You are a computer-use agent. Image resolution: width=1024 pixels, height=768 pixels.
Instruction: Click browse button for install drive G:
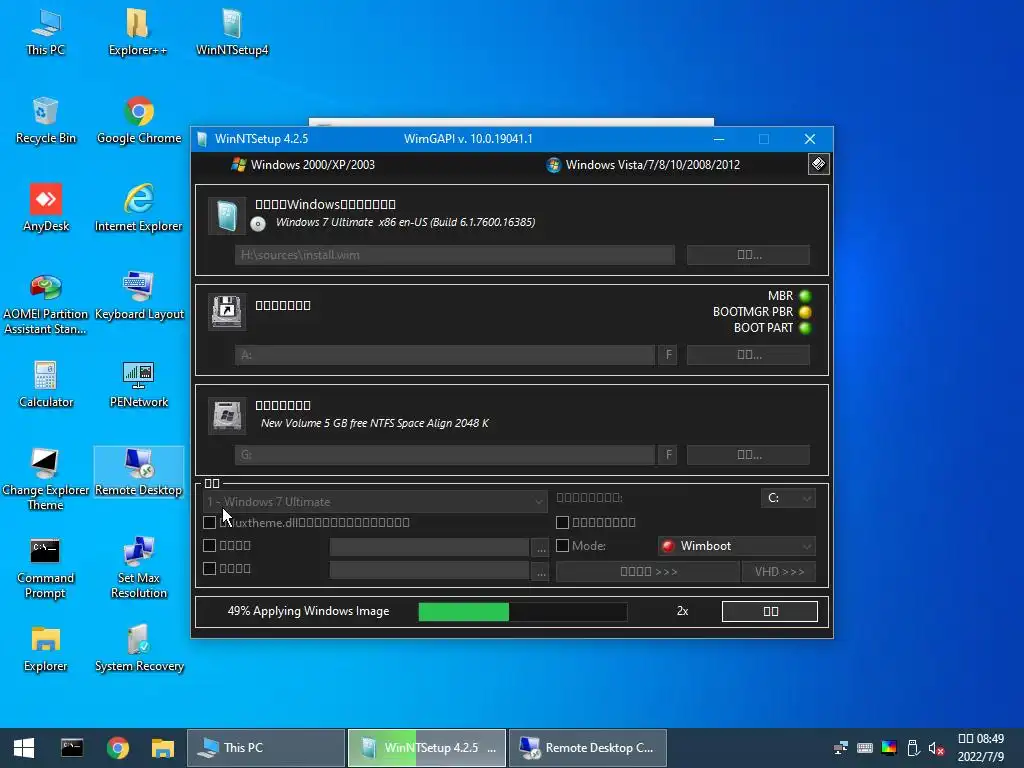(748, 455)
